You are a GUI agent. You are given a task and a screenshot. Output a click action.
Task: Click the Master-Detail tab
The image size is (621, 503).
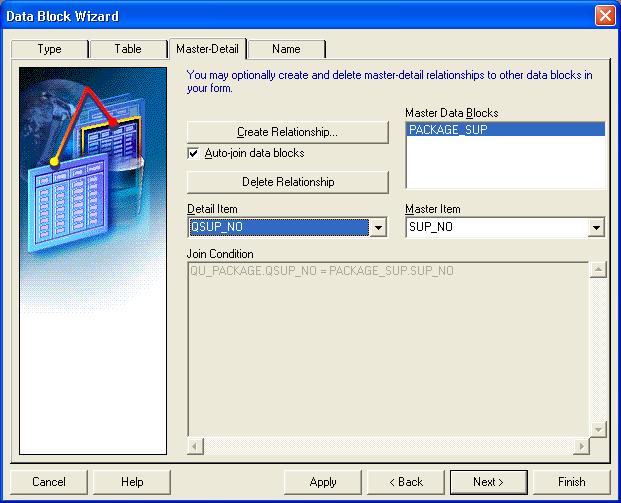coord(207,48)
